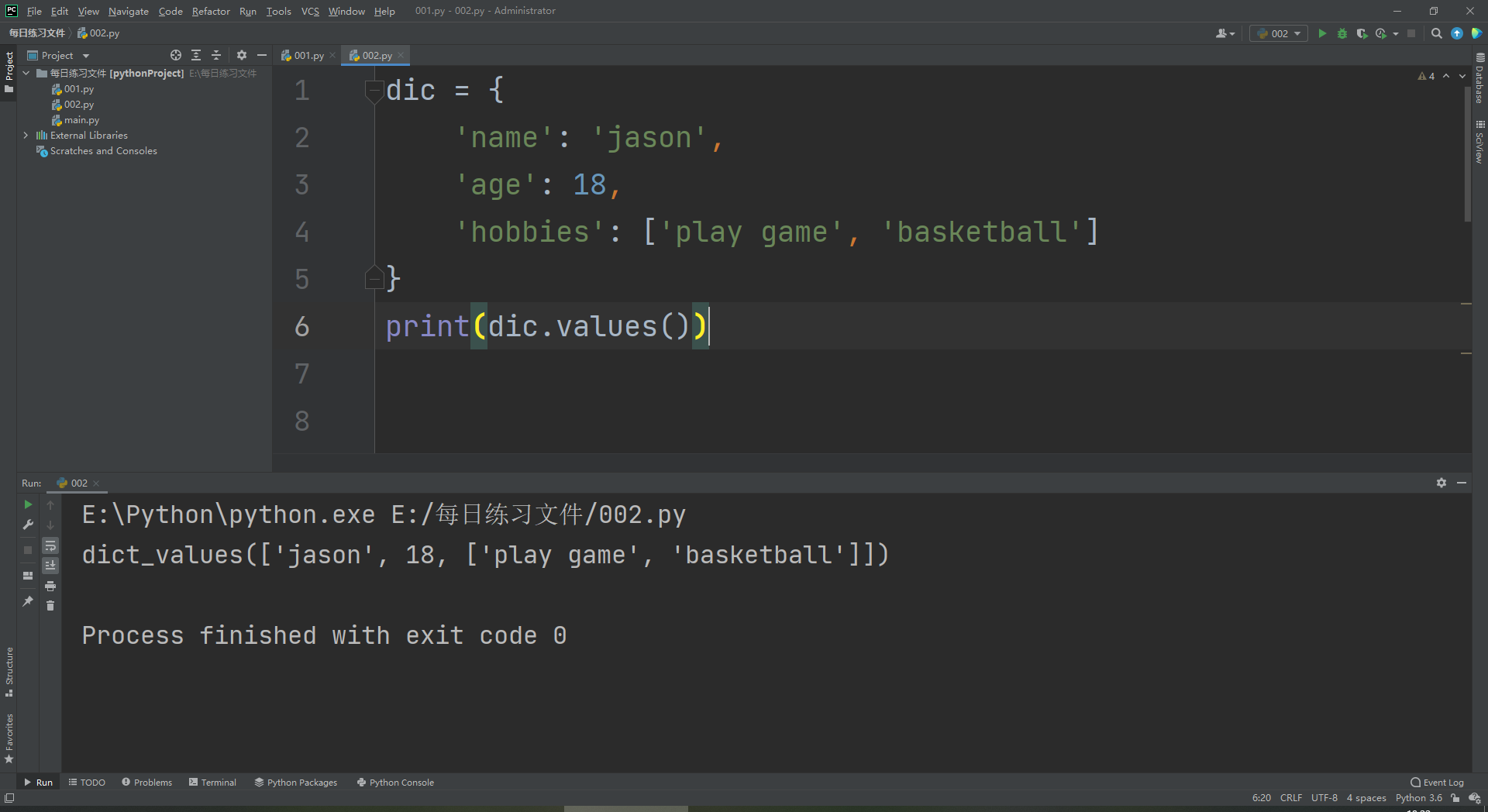Viewport: 1488px width, 812px height.
Task: Start debugging with the green bug icon
Action: [x=1342, y=33]
